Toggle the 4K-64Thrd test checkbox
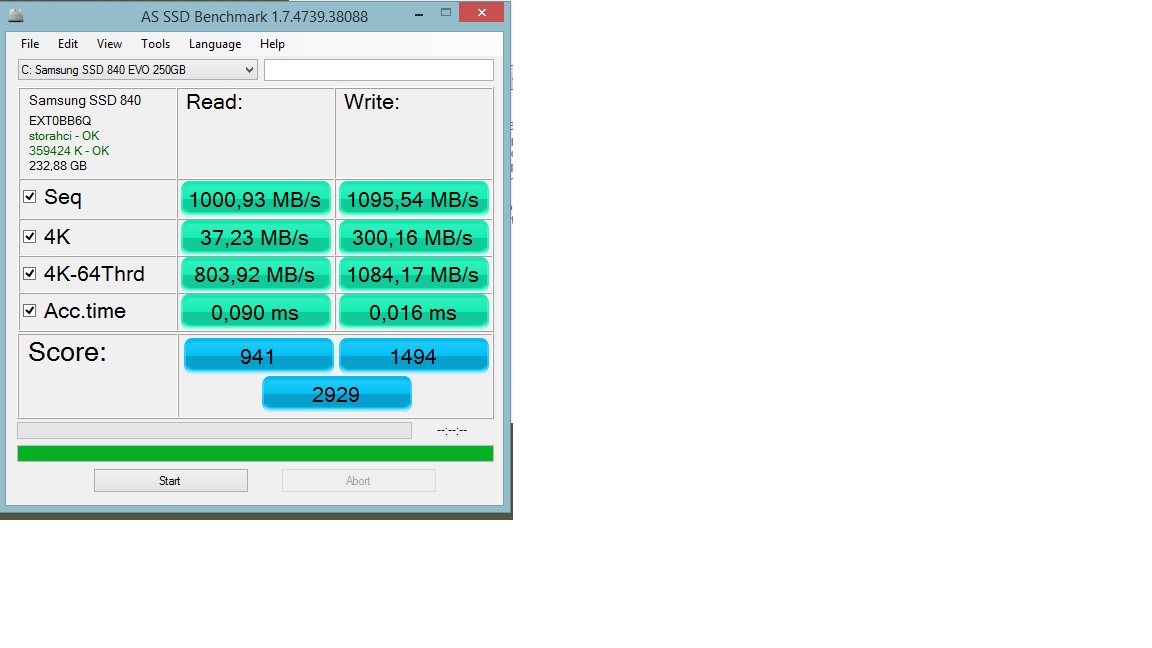This screenshot has width=1152, height=648. pyautogui.click(x=29, y=274)
